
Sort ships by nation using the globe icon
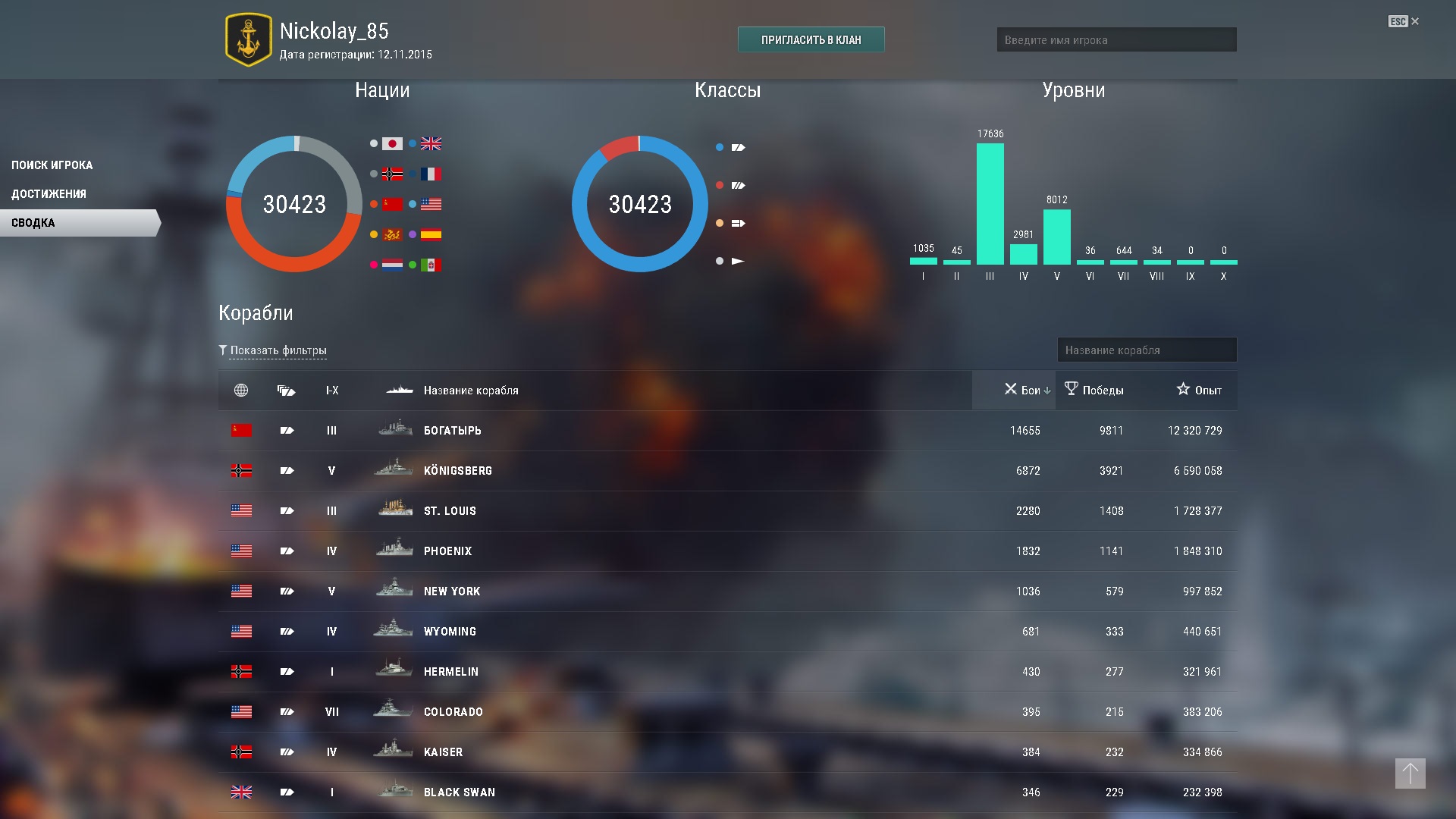tap(241, 390)
